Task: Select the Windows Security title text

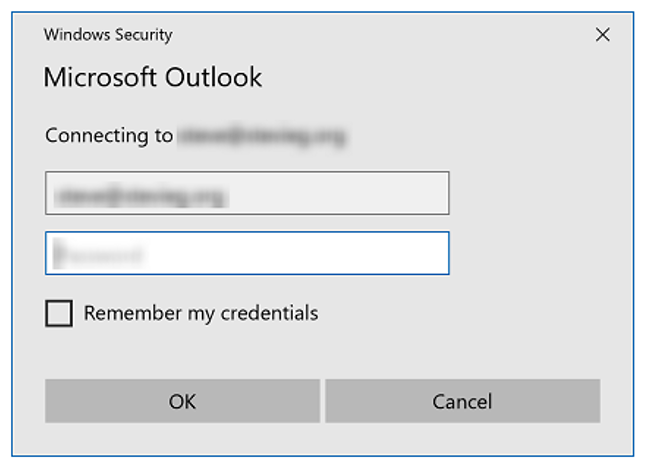Action: click(x=108, y=35)
